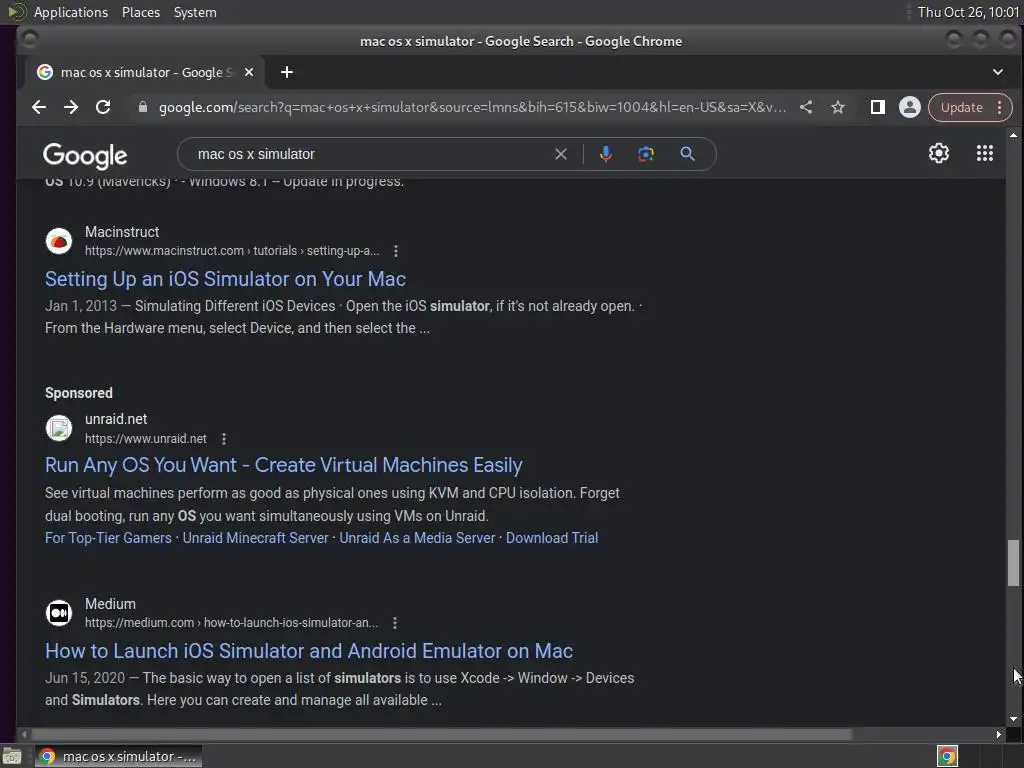Image resolution: width=1024 pixels, height=768 pixels.
Task: Click the clock showing Thu Oct 26
Action: tap(968, 12)
